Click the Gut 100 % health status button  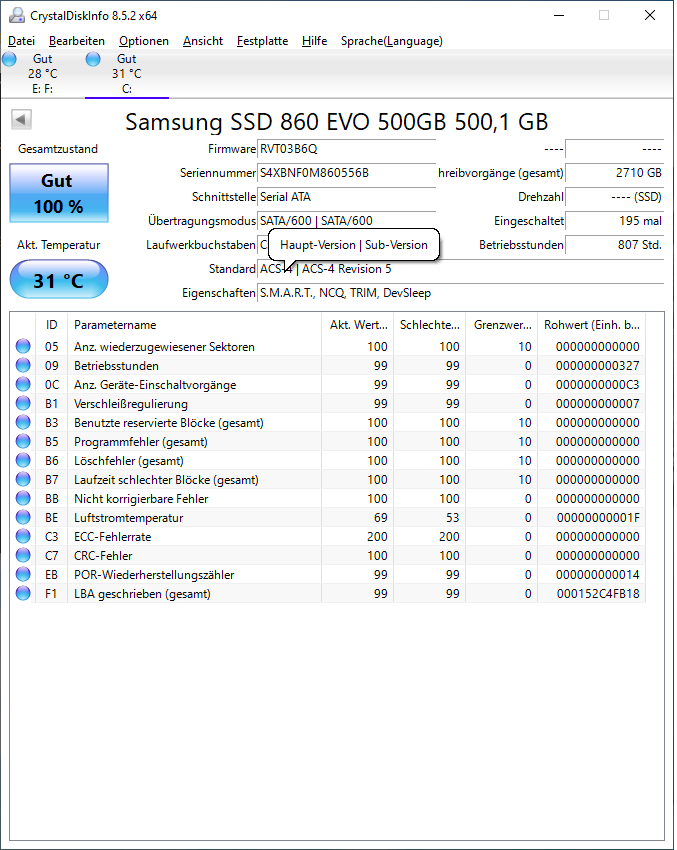[x=59, y=193]
